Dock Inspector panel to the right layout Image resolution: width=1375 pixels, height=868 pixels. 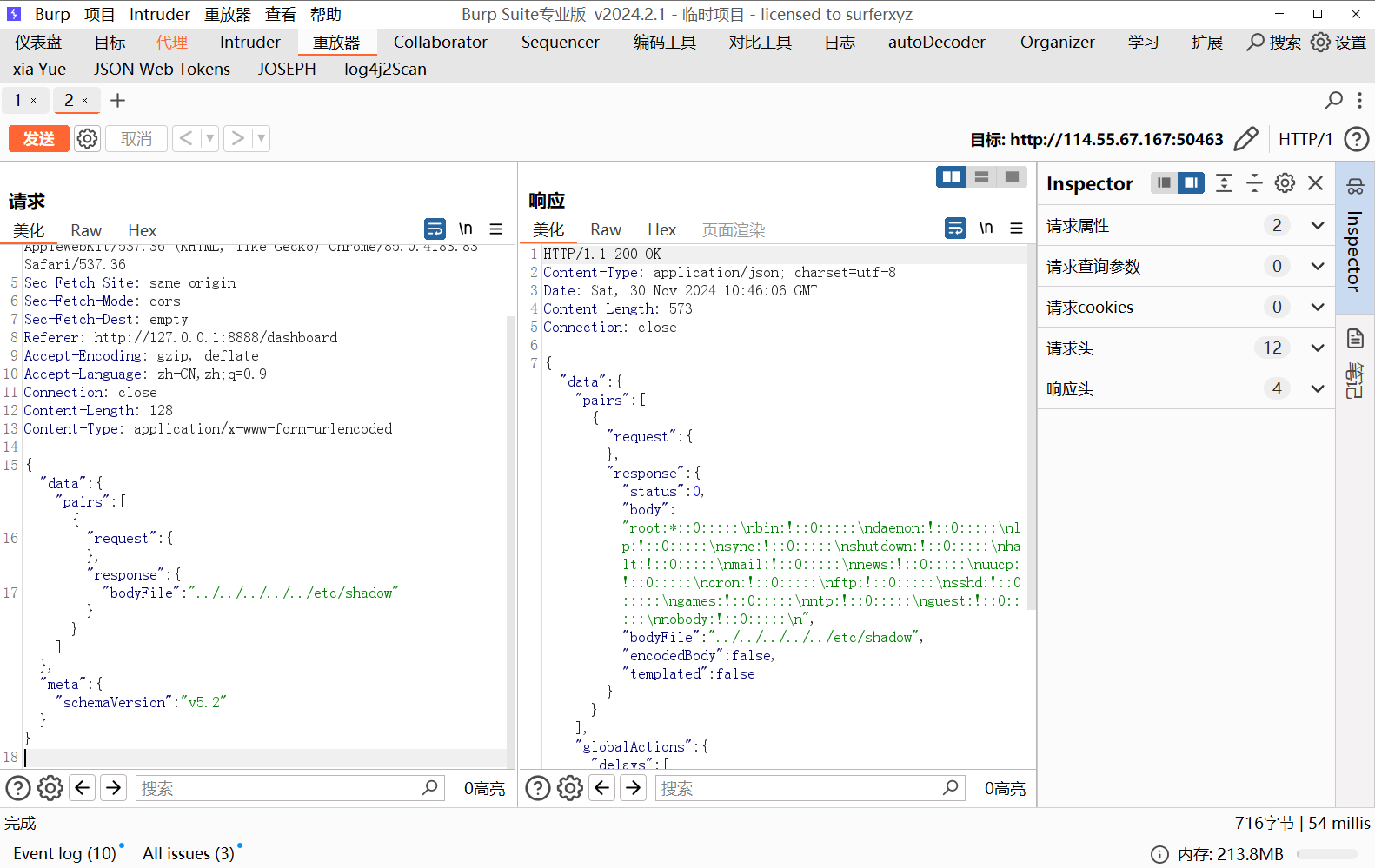pyautogui.click(x=1192, y=182)
